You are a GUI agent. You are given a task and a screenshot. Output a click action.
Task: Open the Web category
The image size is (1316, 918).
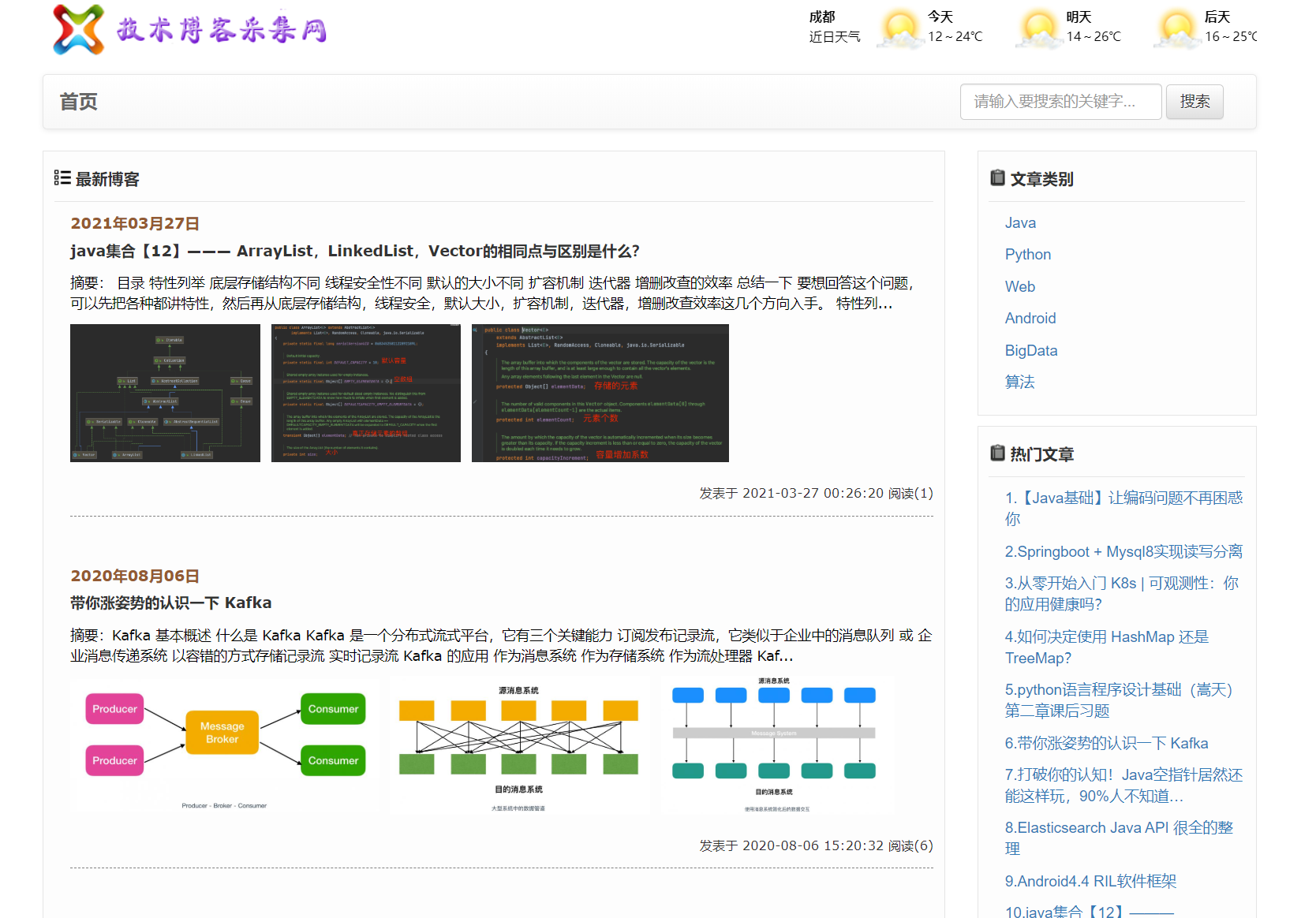point(1020,287)
